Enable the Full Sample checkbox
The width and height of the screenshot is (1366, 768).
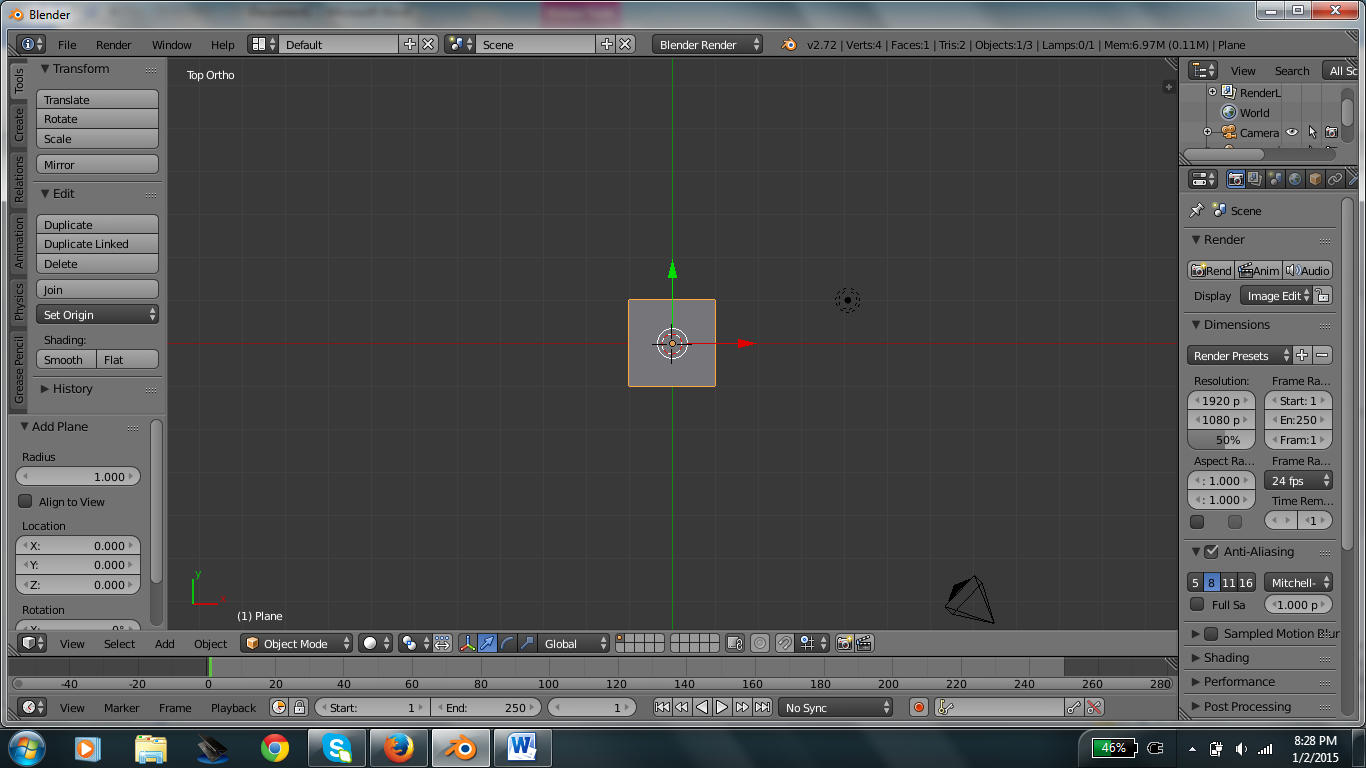tap(1197, 604)
